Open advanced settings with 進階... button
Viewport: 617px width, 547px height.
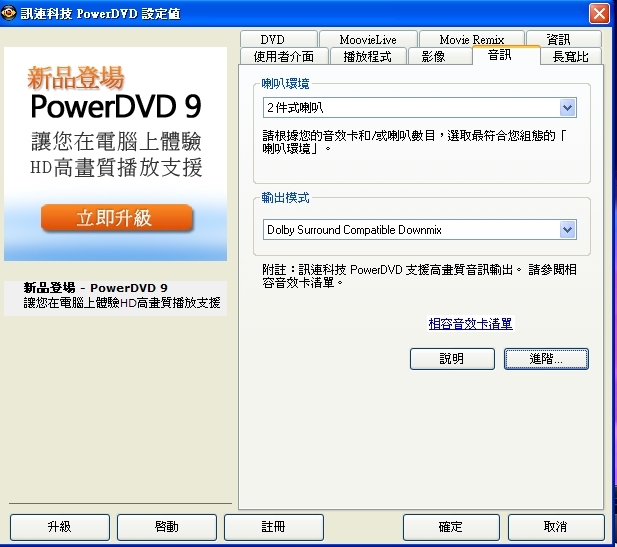point(546,359)
